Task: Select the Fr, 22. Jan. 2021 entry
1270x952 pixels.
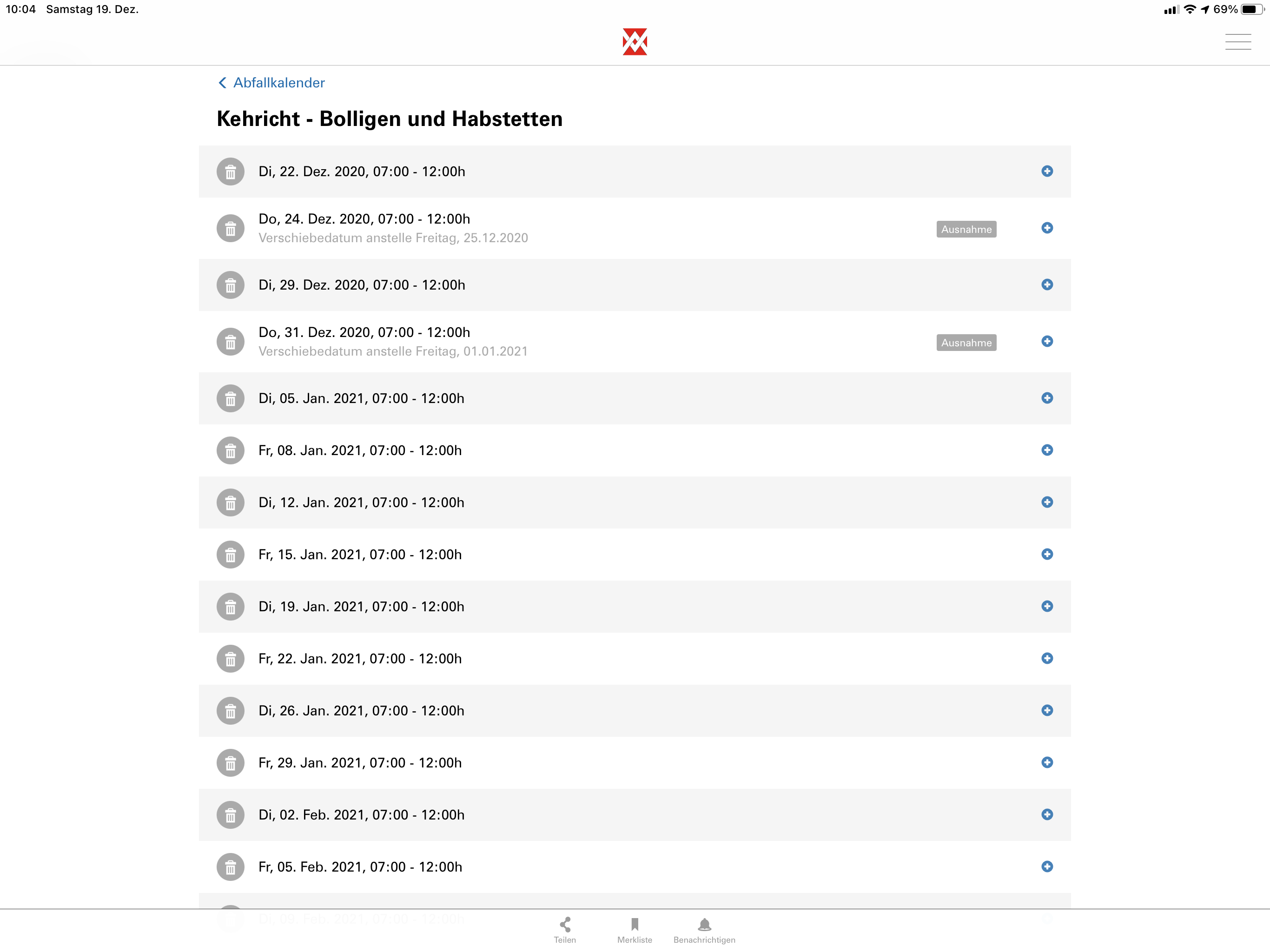Action: (x=360, y=659)
